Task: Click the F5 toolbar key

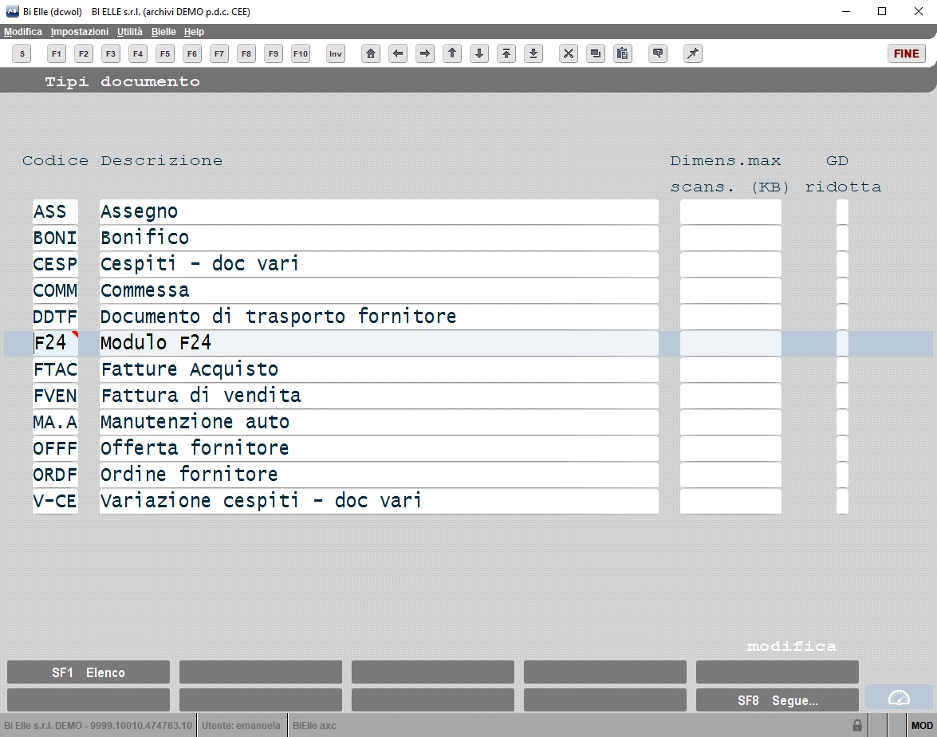Action: 165,54
